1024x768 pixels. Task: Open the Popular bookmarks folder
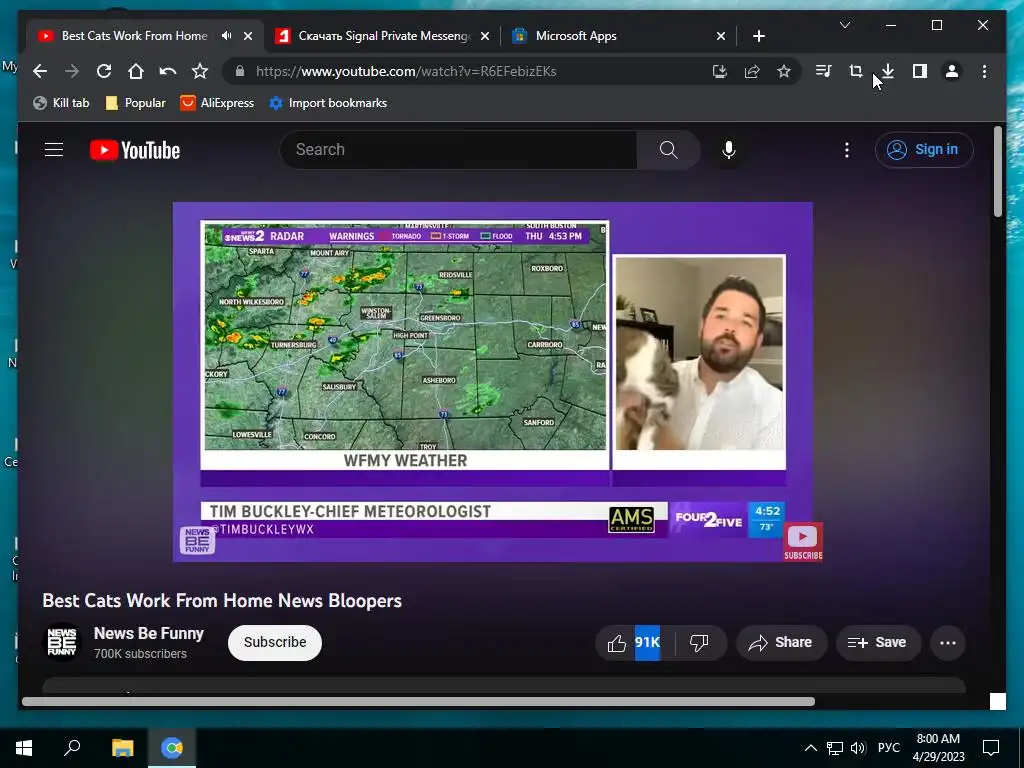tap(136, 103)
